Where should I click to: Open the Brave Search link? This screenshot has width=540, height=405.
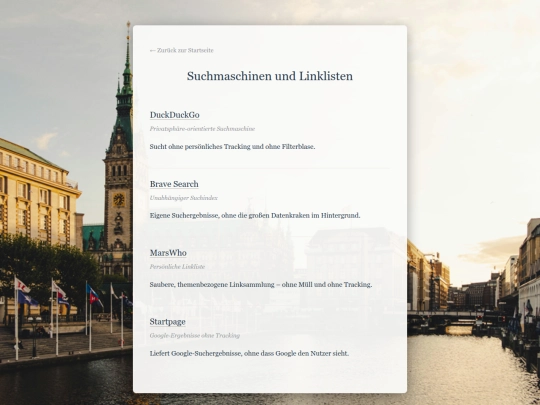174,184
